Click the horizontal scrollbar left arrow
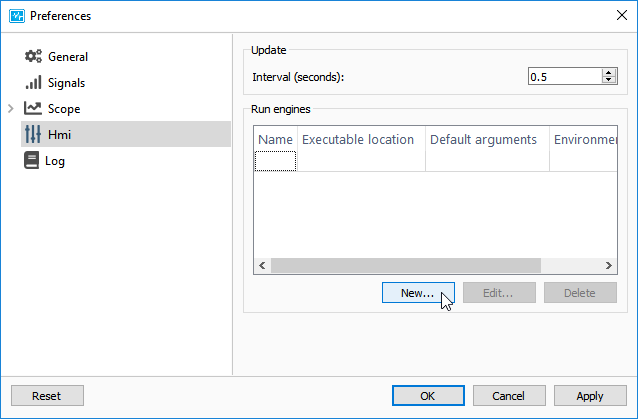 point(262,266)
